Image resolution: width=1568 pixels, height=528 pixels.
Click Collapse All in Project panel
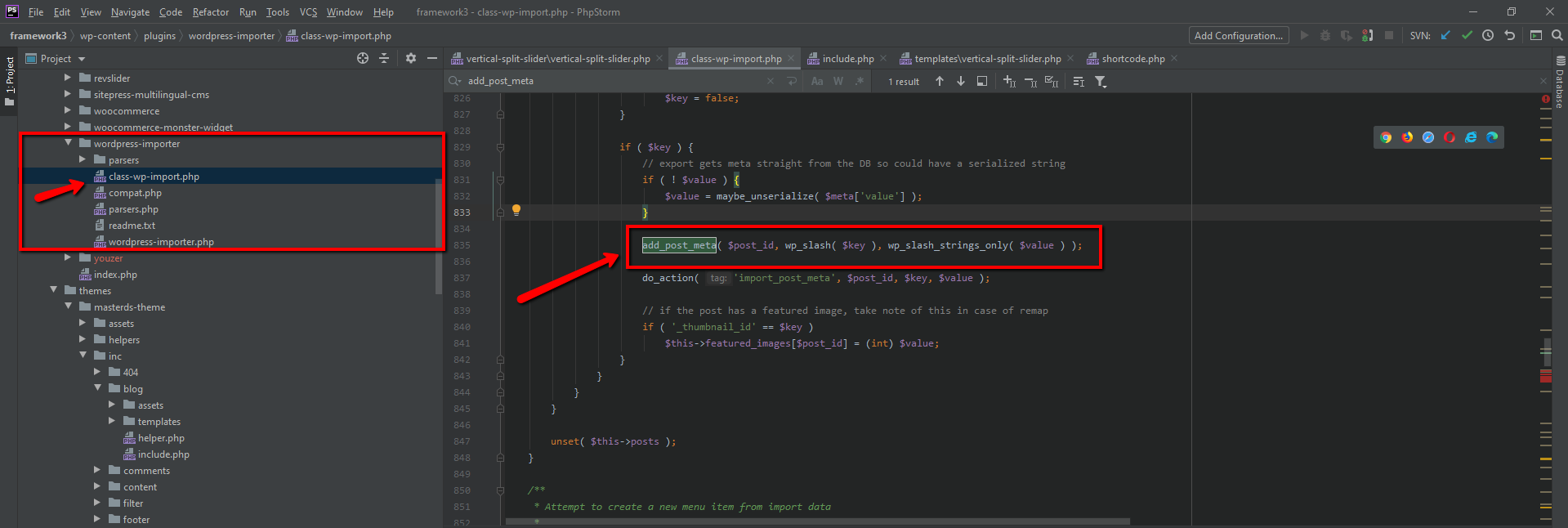point(384,58)
